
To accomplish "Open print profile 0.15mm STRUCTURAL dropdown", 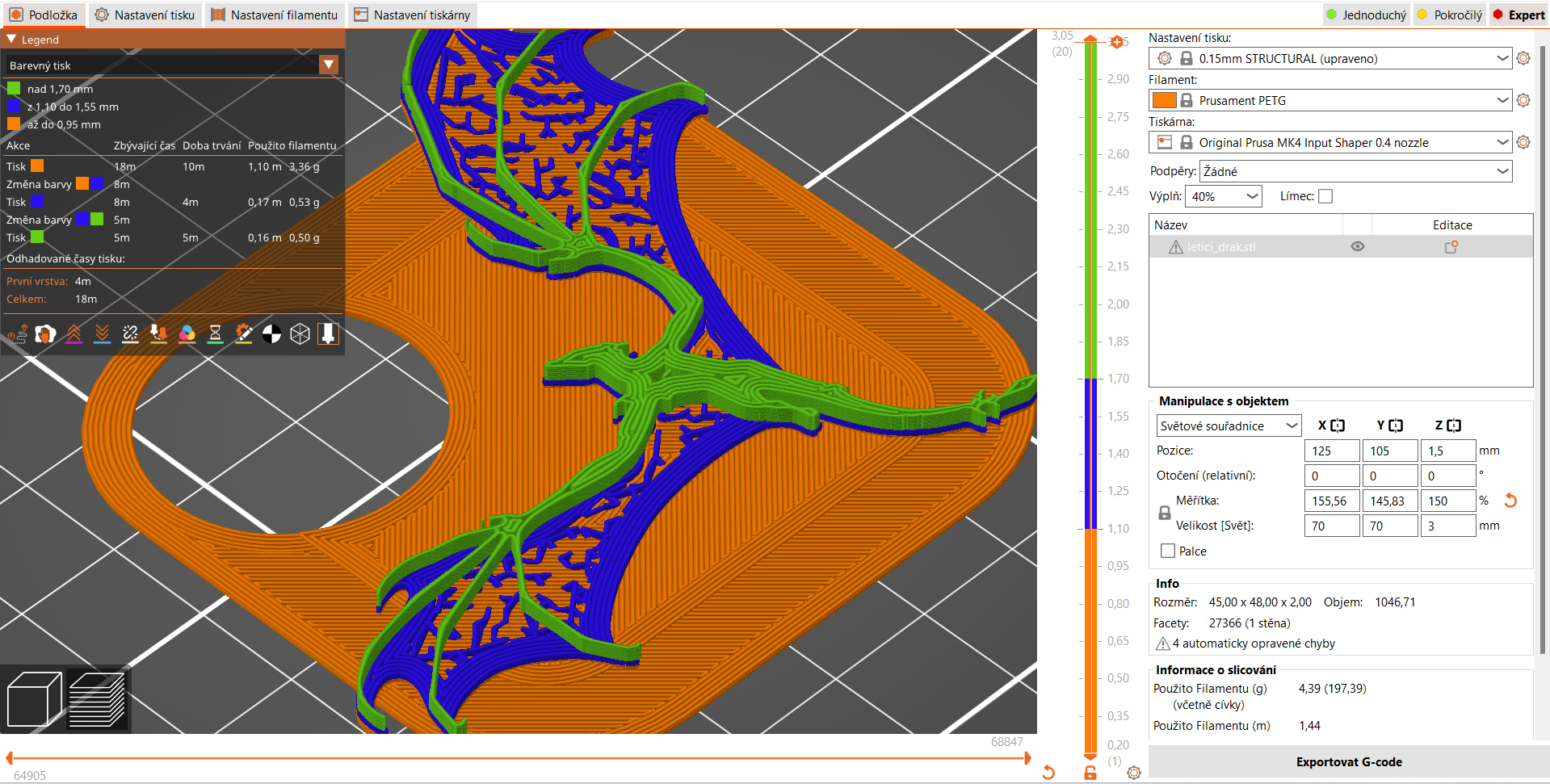I will (1330, 58).
